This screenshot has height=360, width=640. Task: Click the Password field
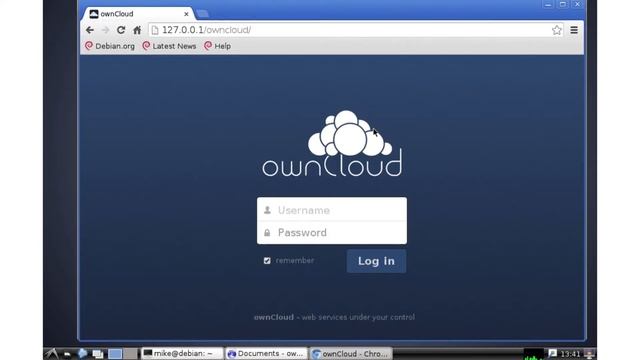tap(332, 233)
